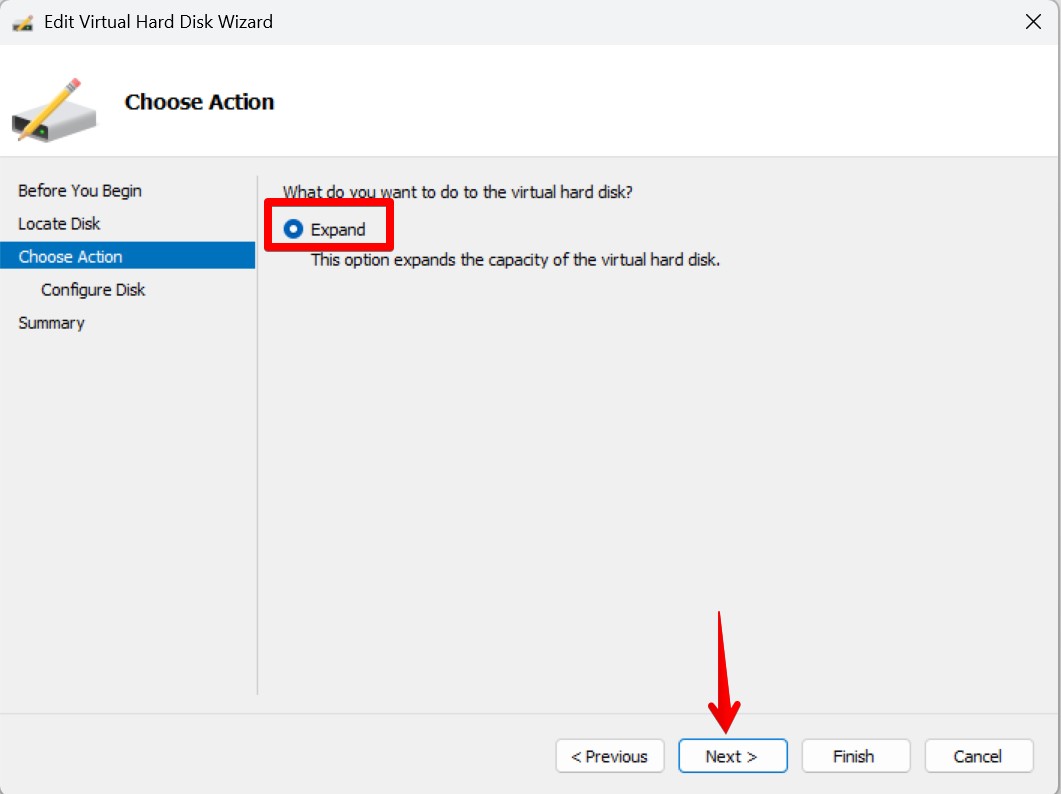Click the wizard title bar app icon
Viewport: 1061px width, 794px height.
22,23
